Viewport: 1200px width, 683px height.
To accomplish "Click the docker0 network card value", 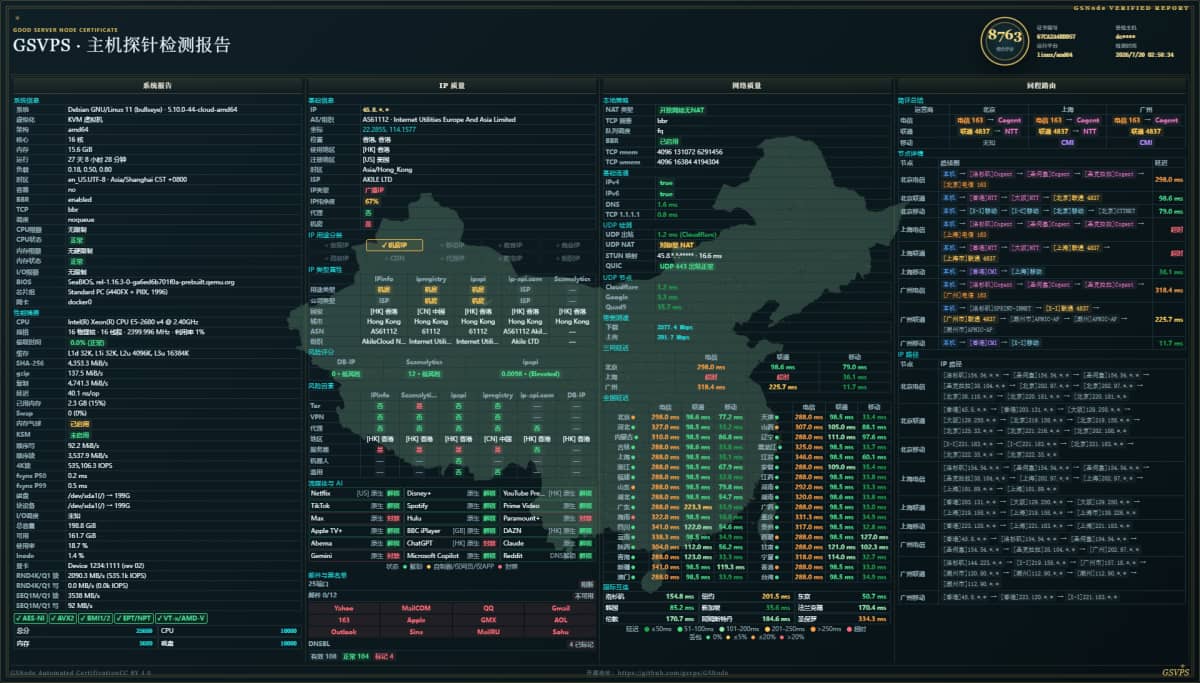I will [x=79, y=301].
